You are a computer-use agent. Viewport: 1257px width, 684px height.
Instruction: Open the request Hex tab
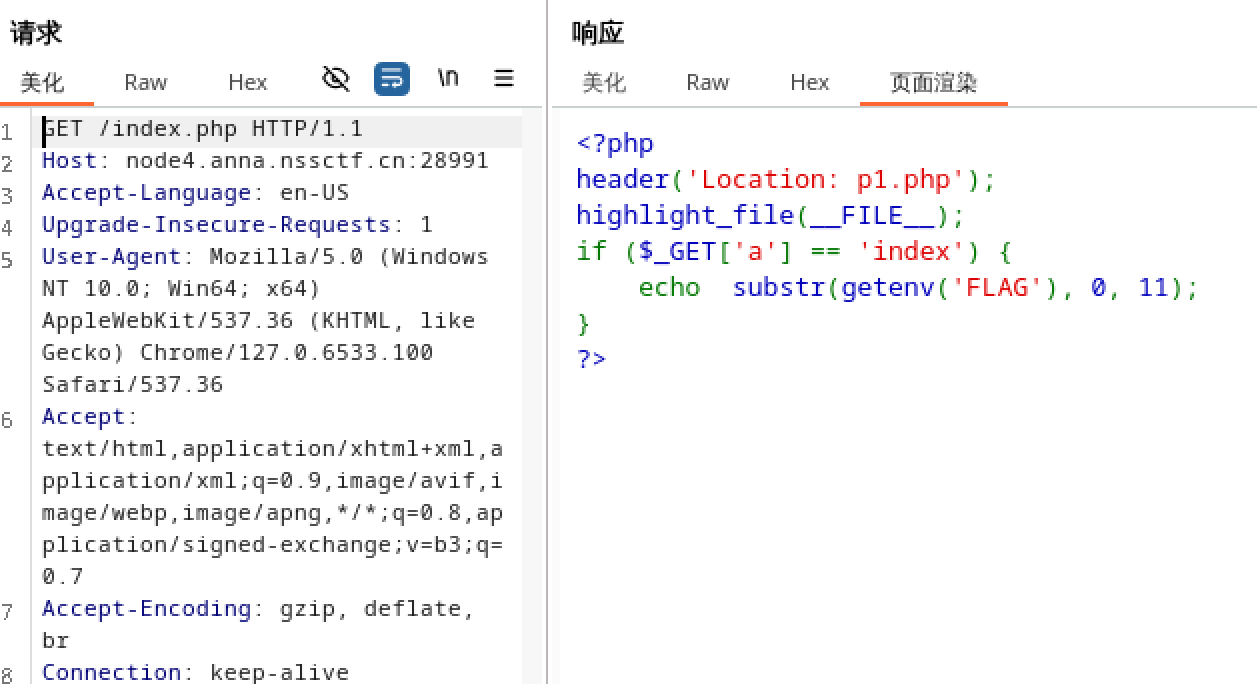pos(247,82)
